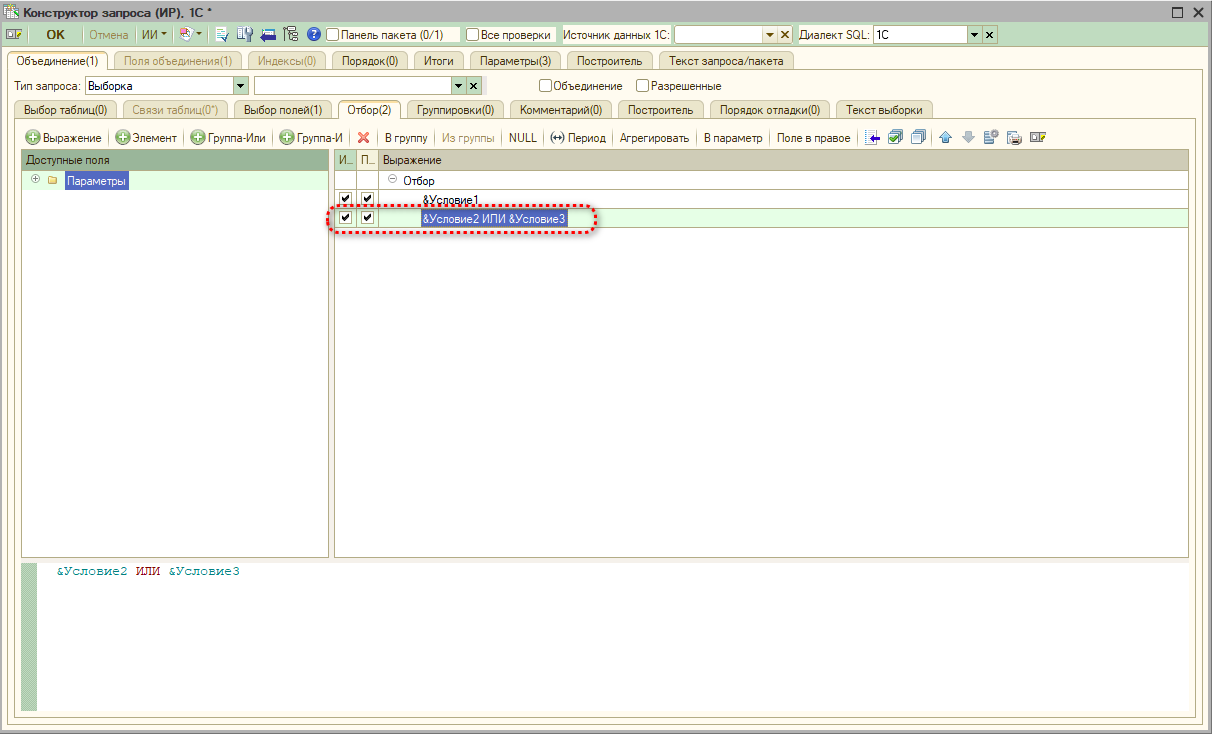Switch to the Группировки(0) tab

point(455,110)
